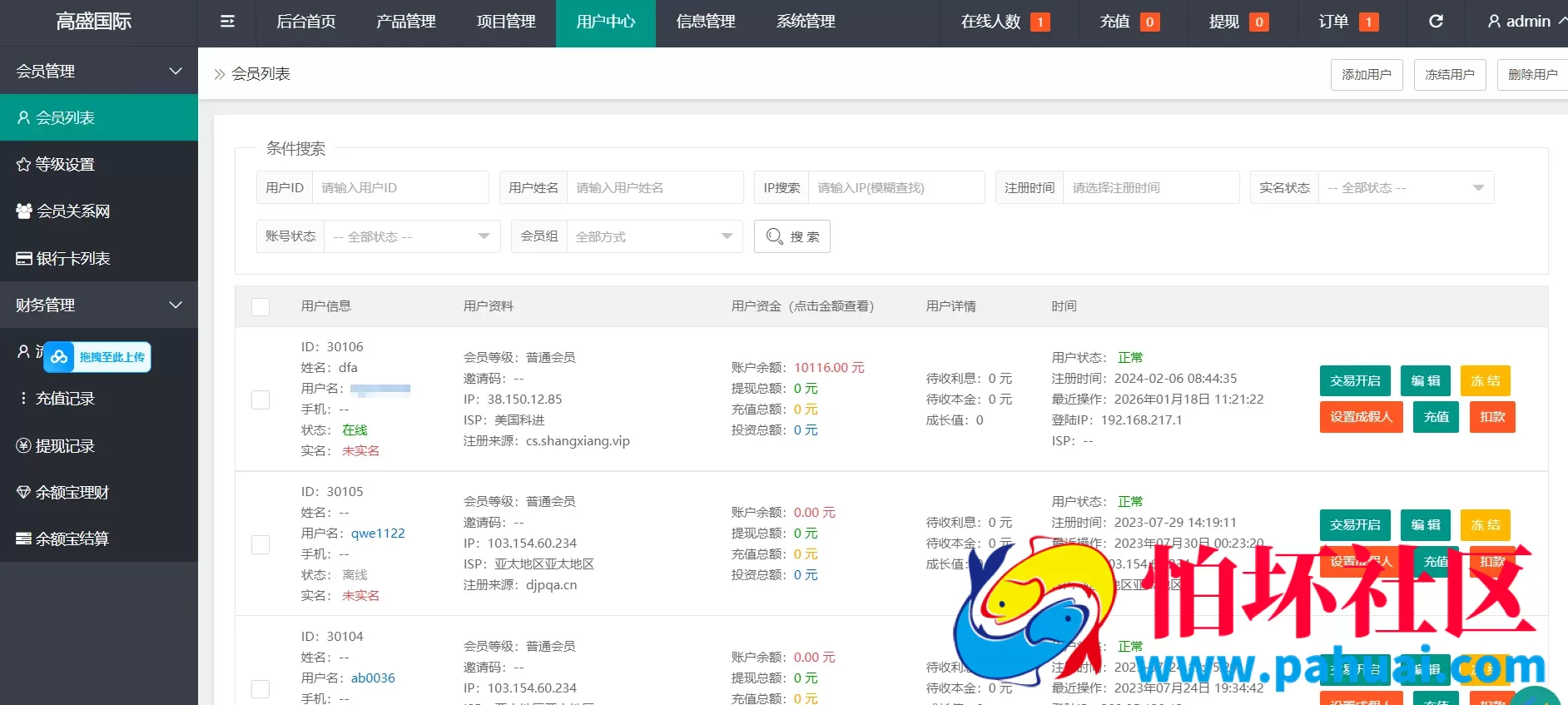1568x705 pixels.
Task: Open 余额宝理财 in sidebar
Action: (99, 493)
